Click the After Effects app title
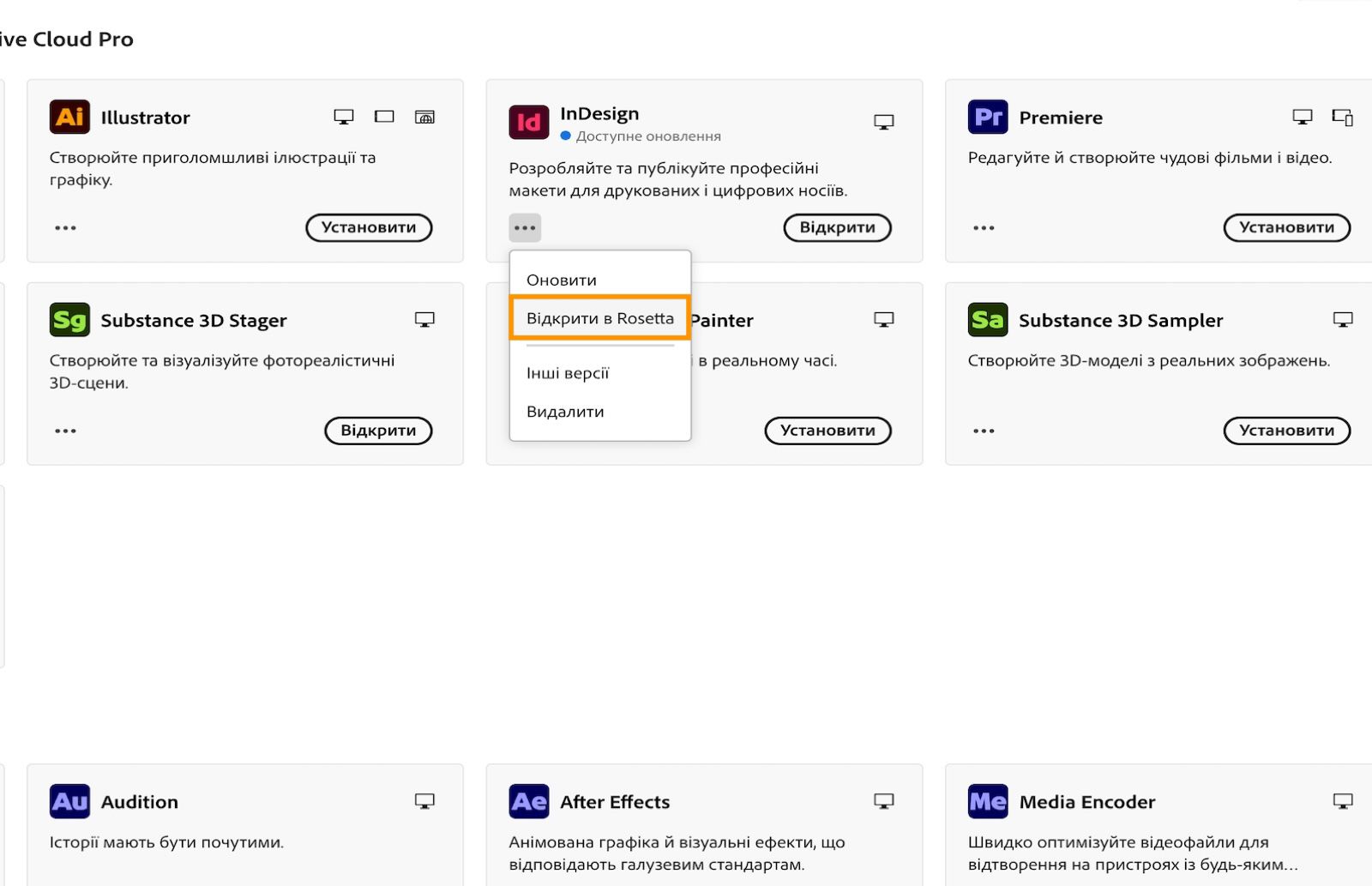1372x886 pixels. pyautogui.click(x=615, y=802)
